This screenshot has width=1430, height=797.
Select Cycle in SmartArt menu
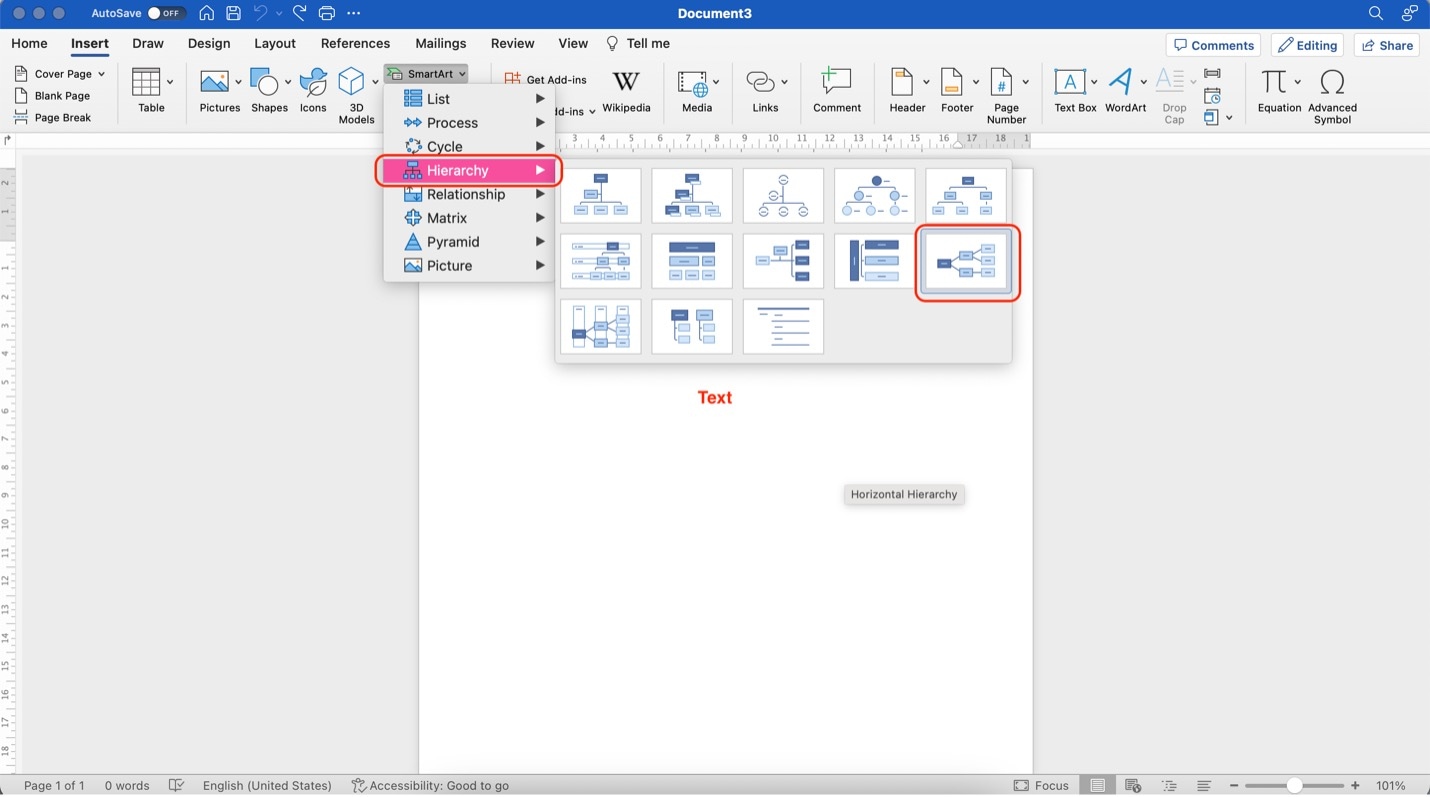tap(469, 147)
